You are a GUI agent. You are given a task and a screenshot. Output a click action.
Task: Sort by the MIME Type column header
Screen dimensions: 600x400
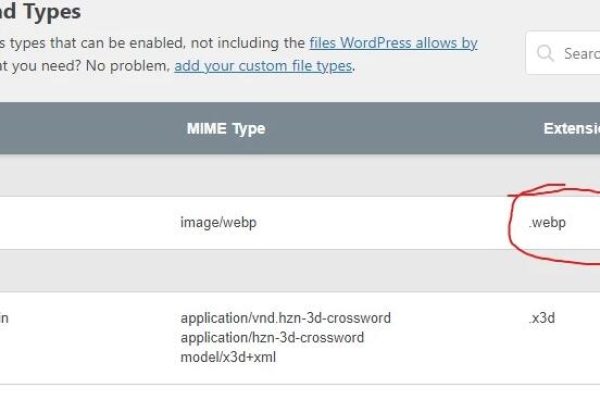(x=226, y=129)
